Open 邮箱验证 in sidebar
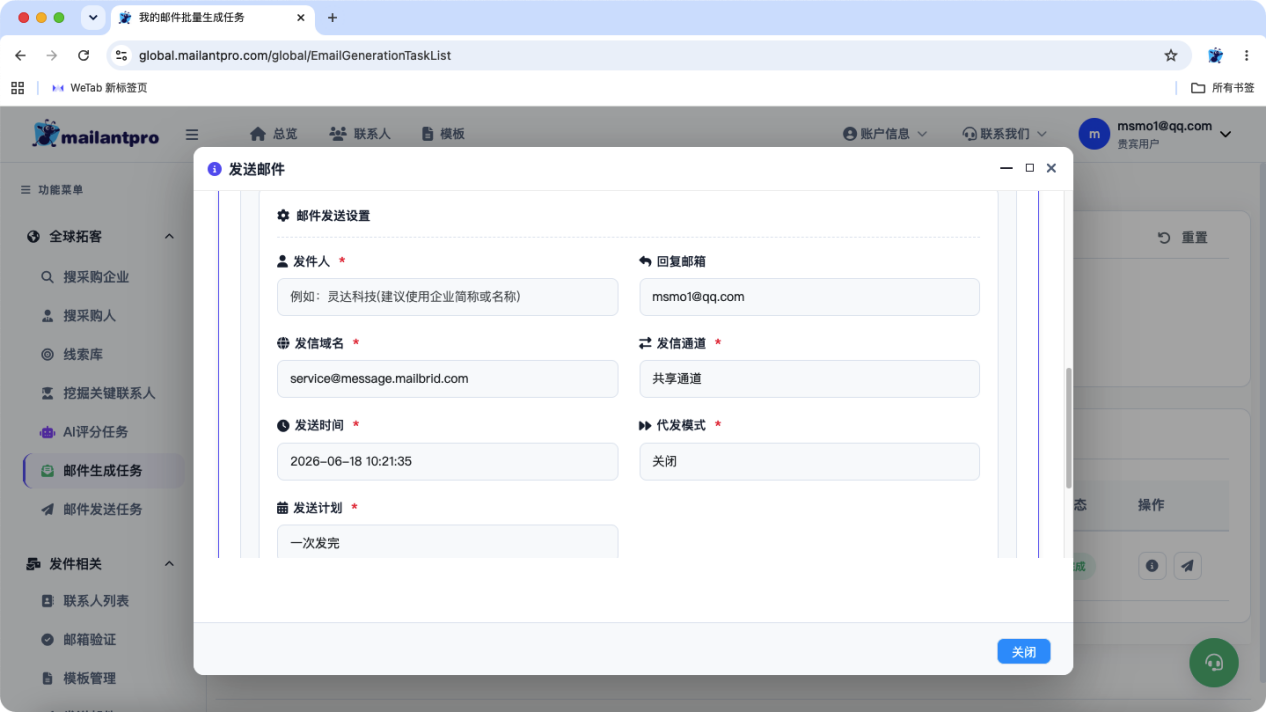1266x712 pixels. (89, 640)
